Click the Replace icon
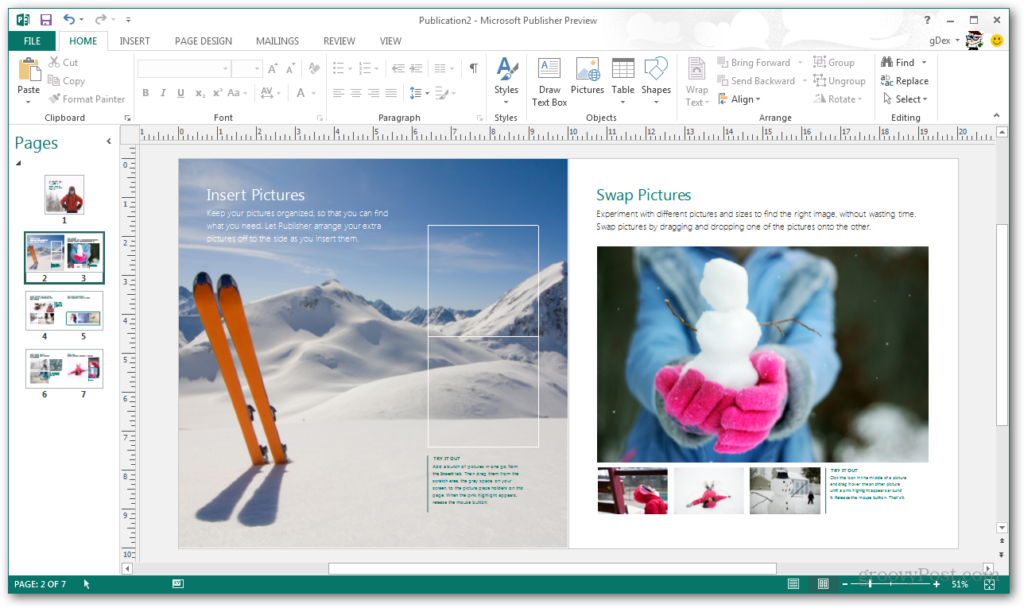This screenshot has width=1024, height=608. pyautogui.click(x=904, y=80)
